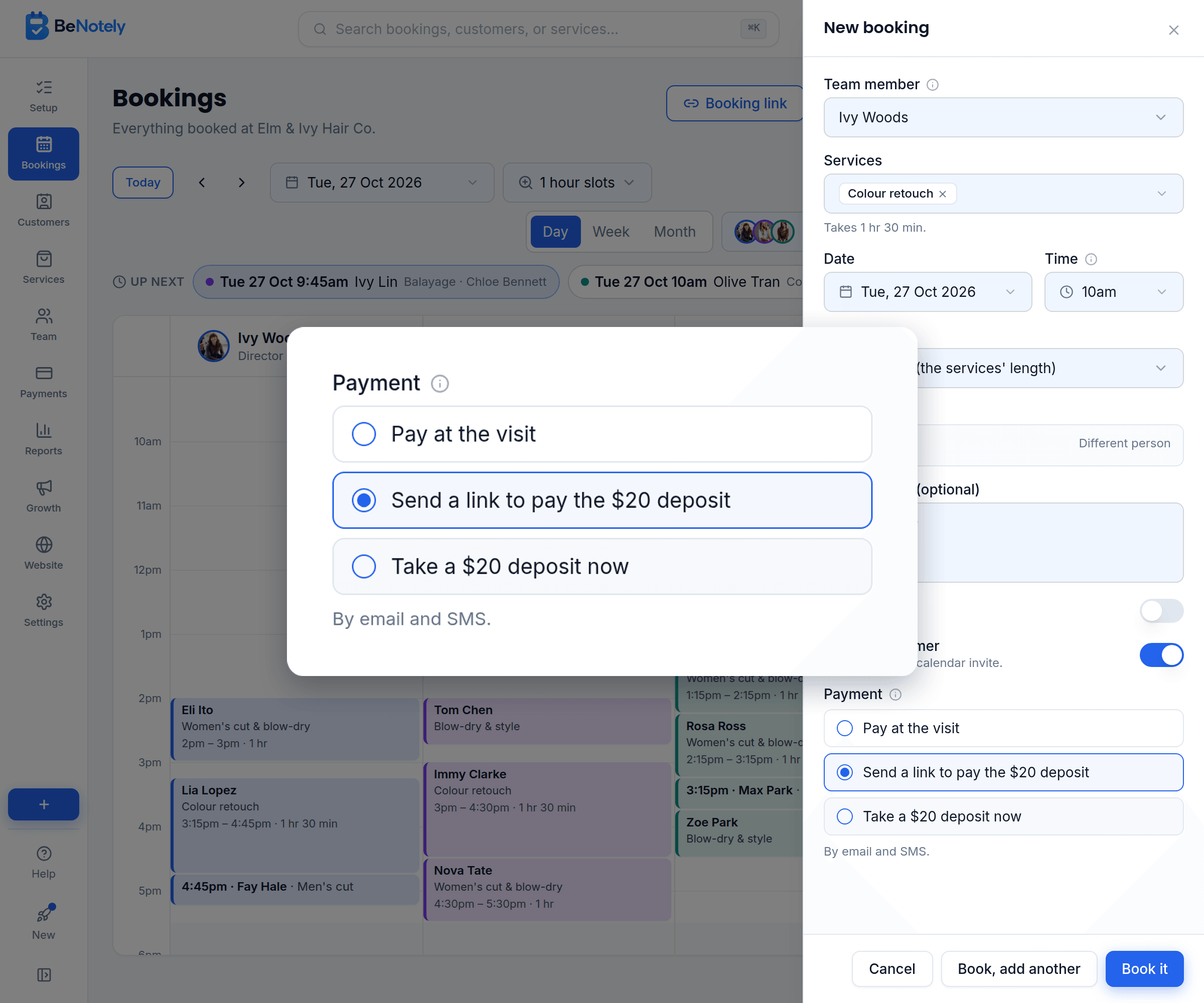Open the Website globe item

point(44,554)
